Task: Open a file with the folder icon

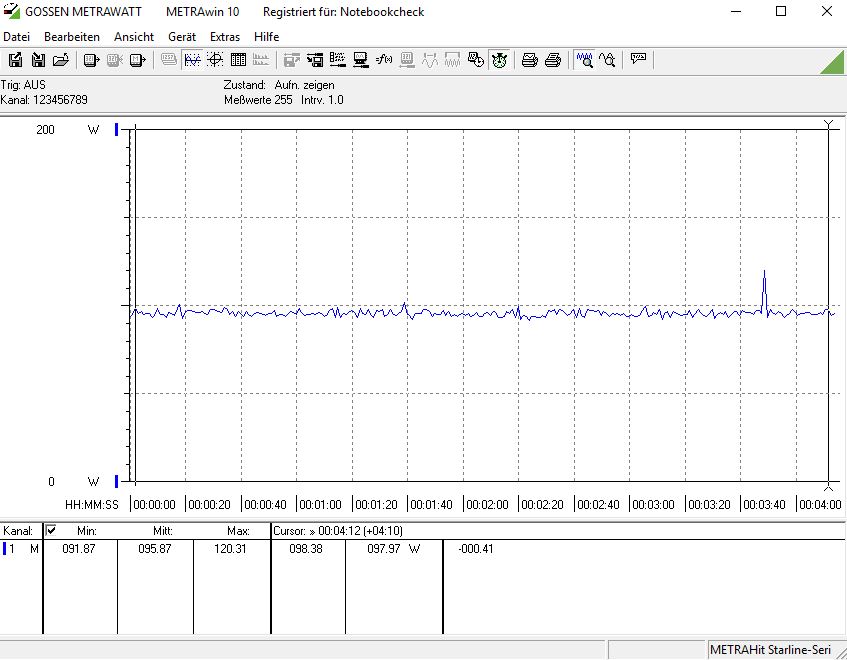Action: [60, 60]
